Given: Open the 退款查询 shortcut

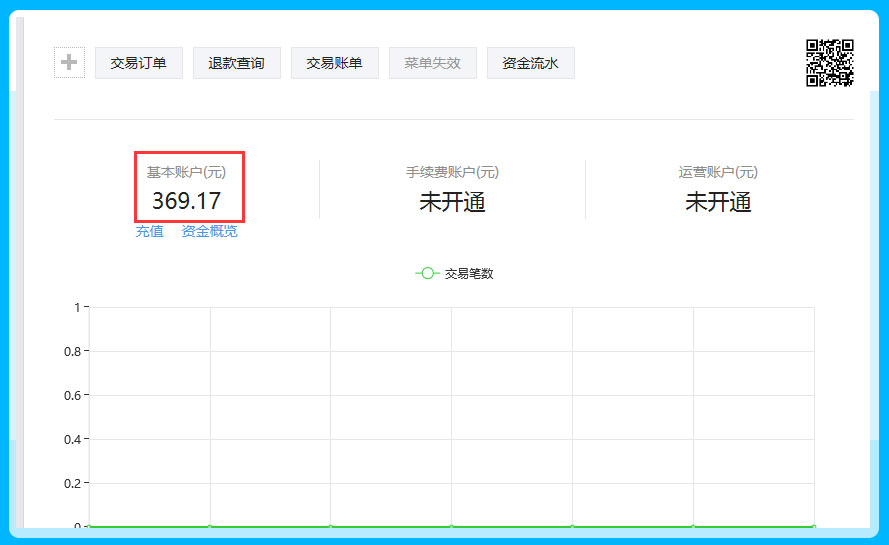Looking at the screenshot, I should click(236, 63).
